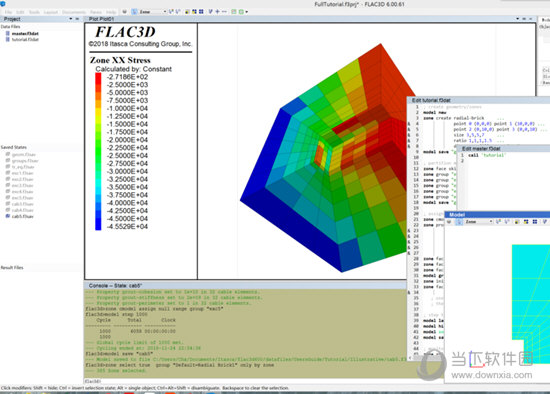Click yellow lock-style icon in Model pane toolbar

click(517, 222)
